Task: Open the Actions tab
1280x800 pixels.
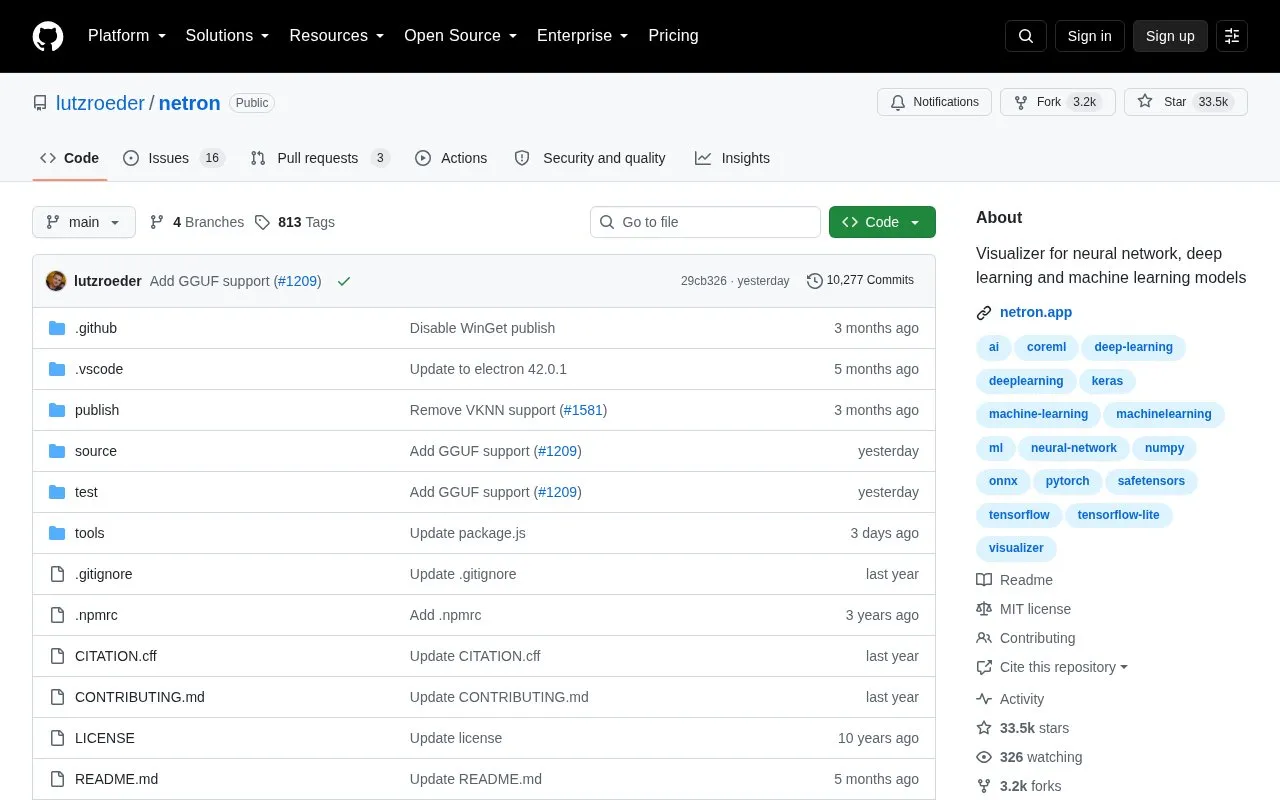Action: [x=451, y=158]
